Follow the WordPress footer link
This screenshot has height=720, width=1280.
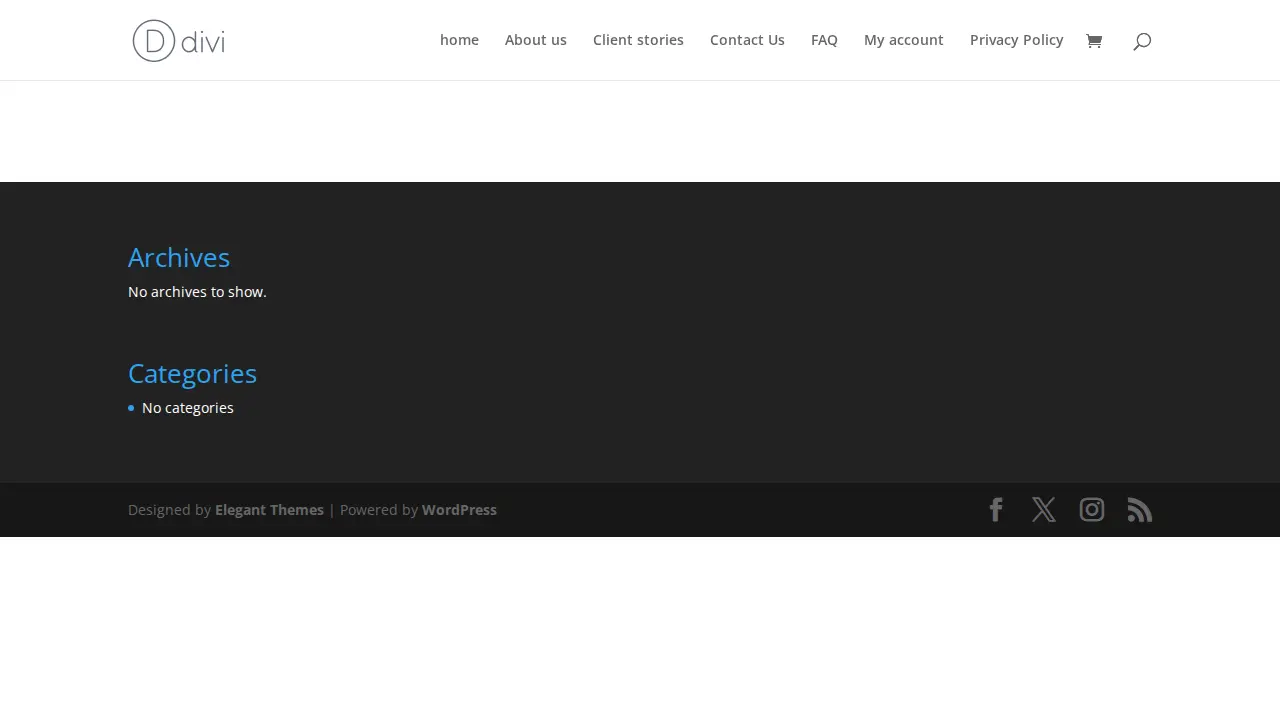coord(459,510)
